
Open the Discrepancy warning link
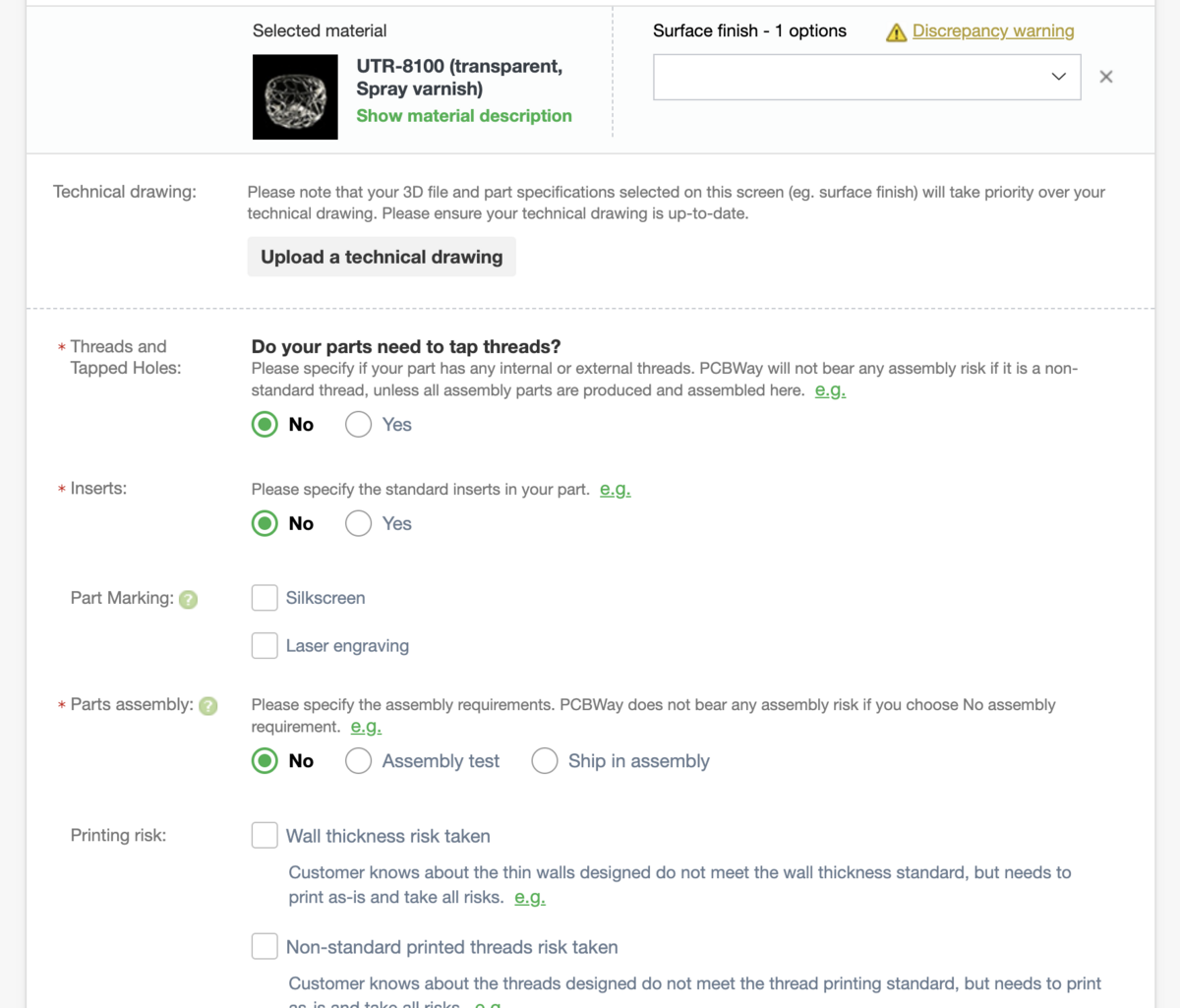tap(993, 31)
